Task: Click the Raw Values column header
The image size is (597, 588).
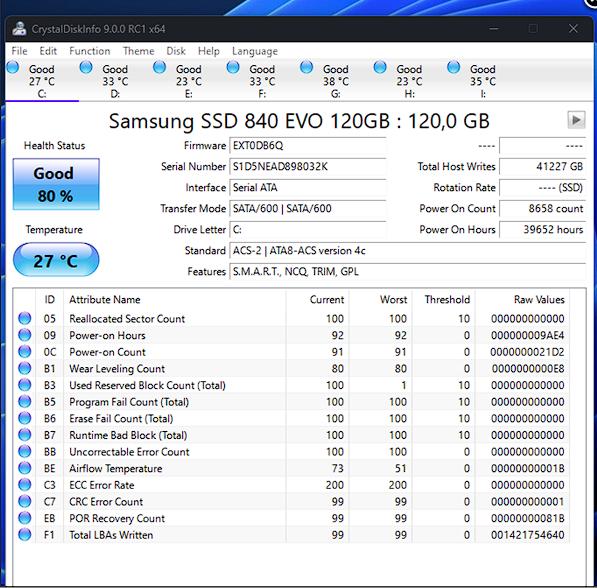Action: pyautogui.click(x=539, y=300)
